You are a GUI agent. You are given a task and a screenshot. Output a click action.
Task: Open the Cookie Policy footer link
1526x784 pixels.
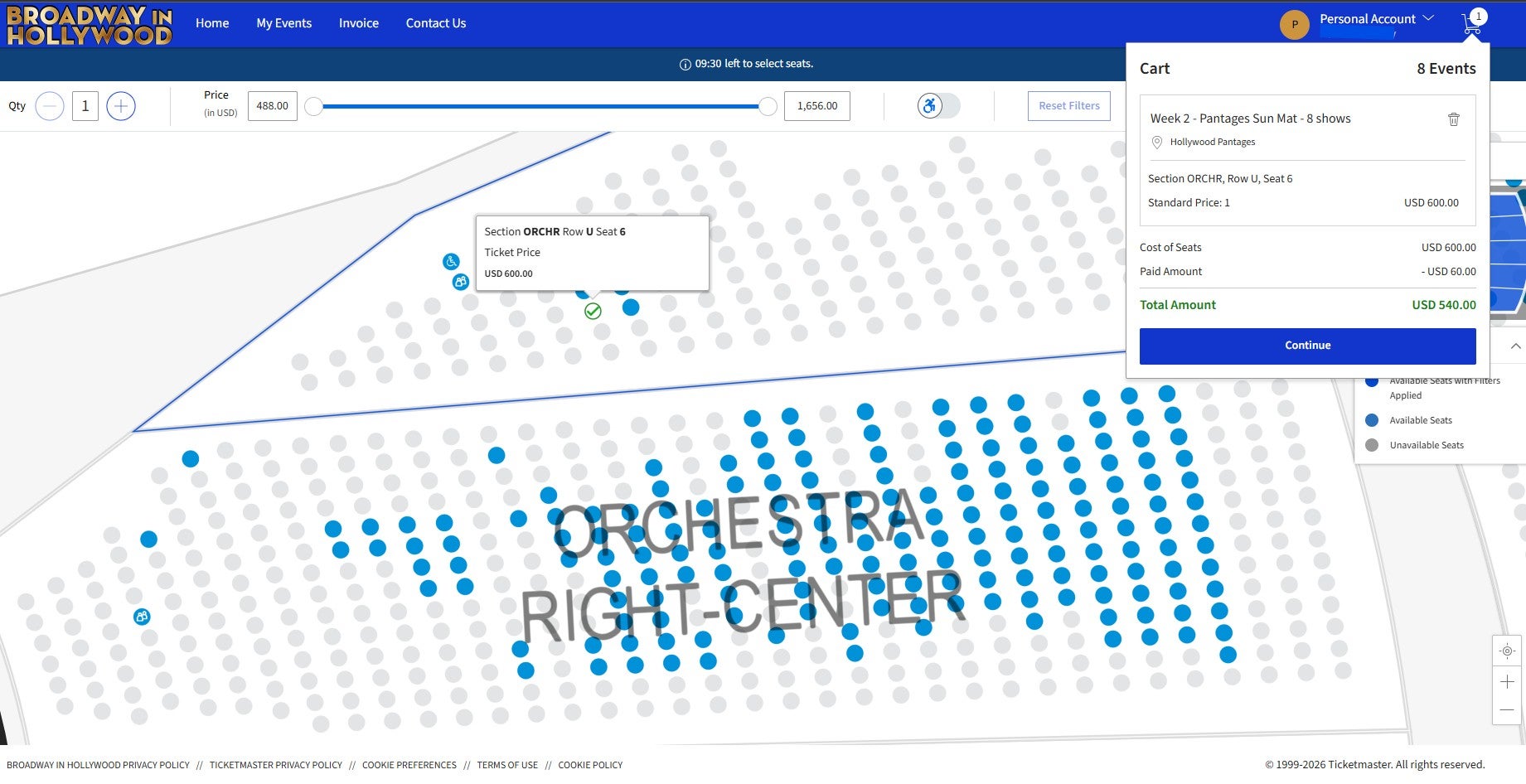click(590, 765)
